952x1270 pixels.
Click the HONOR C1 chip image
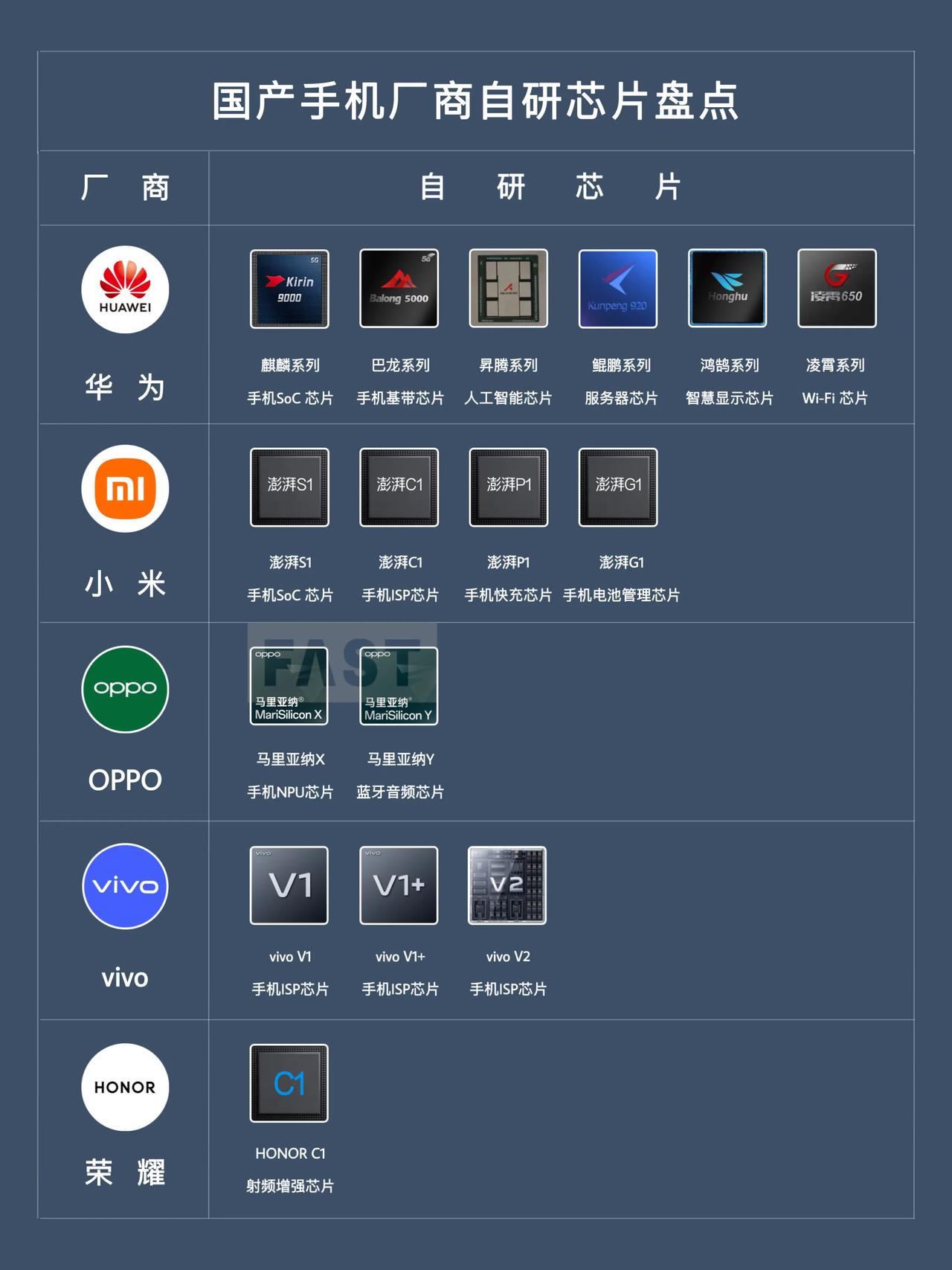tap(289, 1083)
